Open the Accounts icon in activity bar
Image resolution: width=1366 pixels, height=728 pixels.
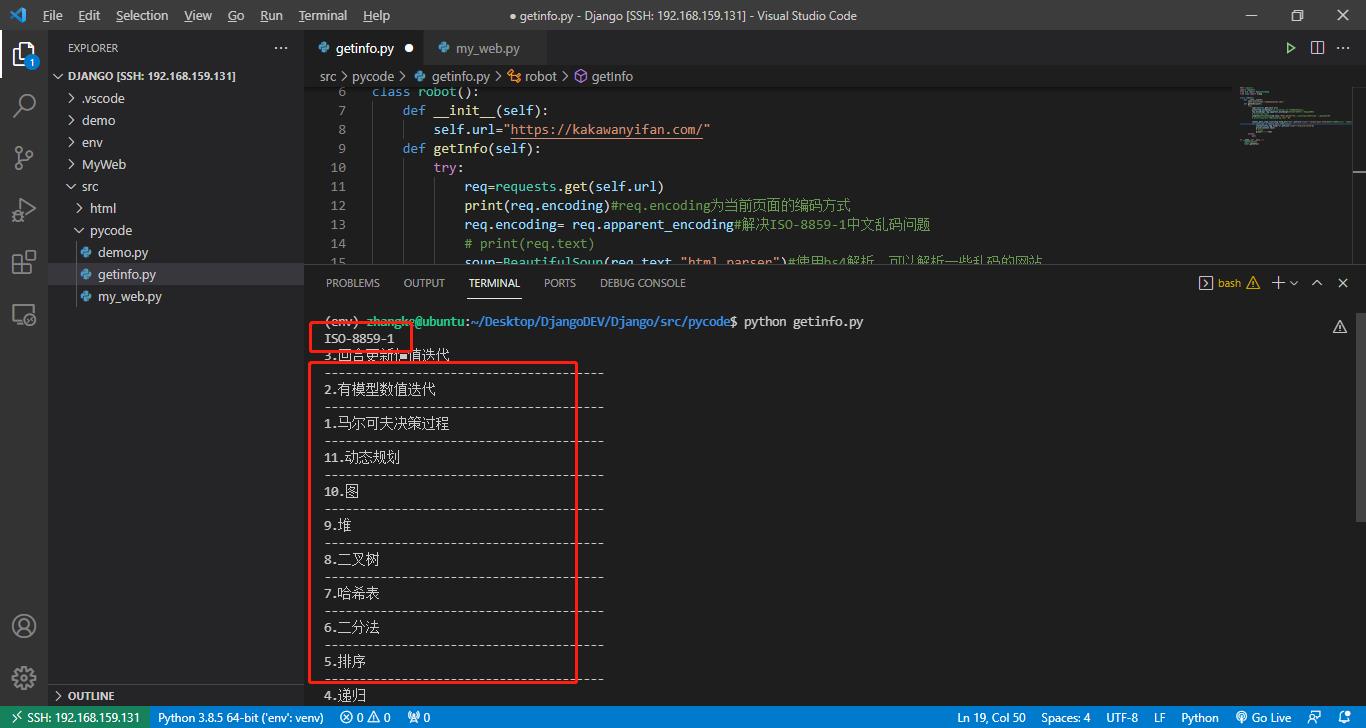click(24, 626)
